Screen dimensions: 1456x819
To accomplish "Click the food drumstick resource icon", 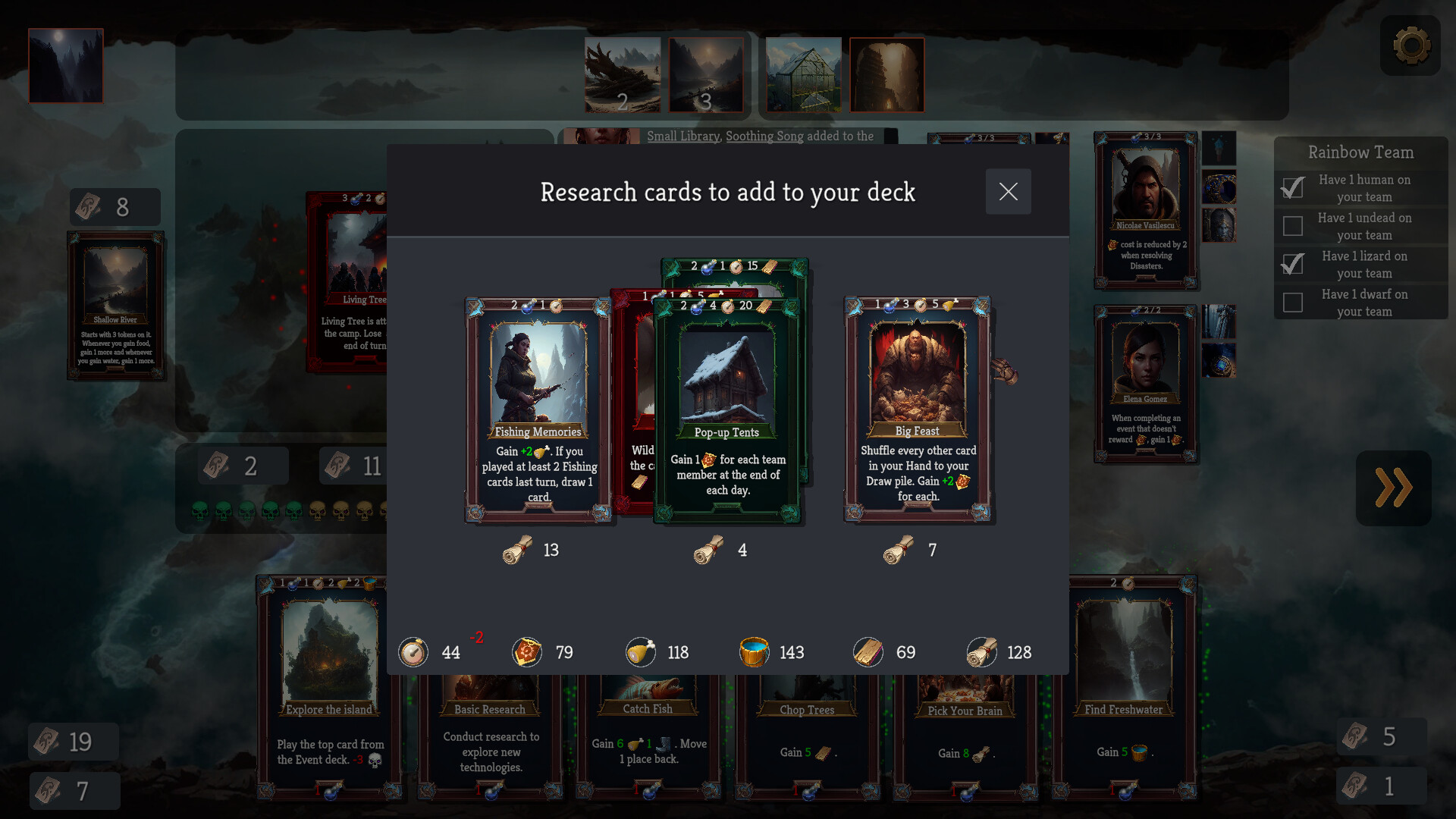I will pos(641,652).
